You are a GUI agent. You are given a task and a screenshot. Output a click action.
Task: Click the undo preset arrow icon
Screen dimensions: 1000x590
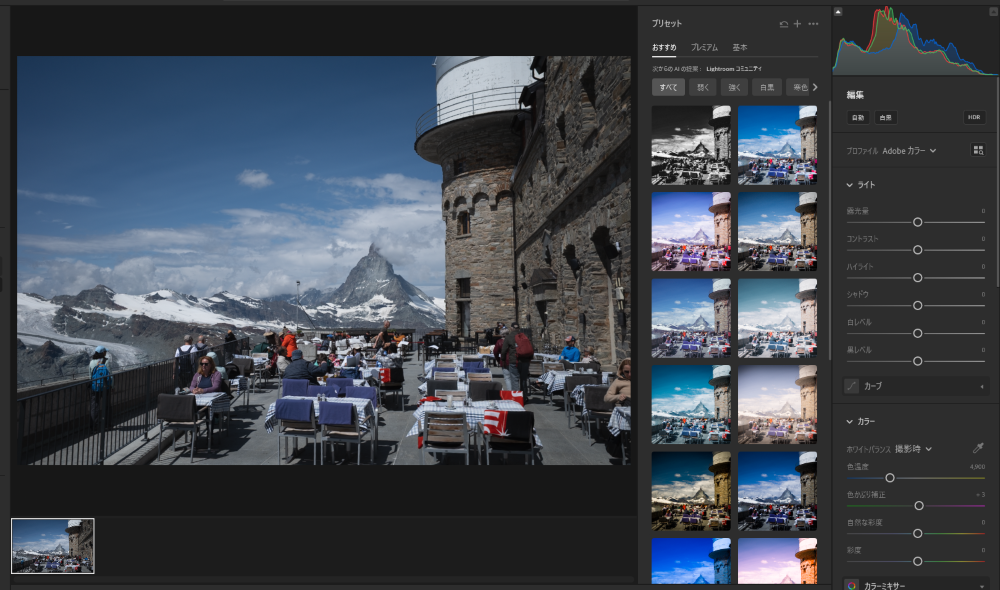point(783,23)
